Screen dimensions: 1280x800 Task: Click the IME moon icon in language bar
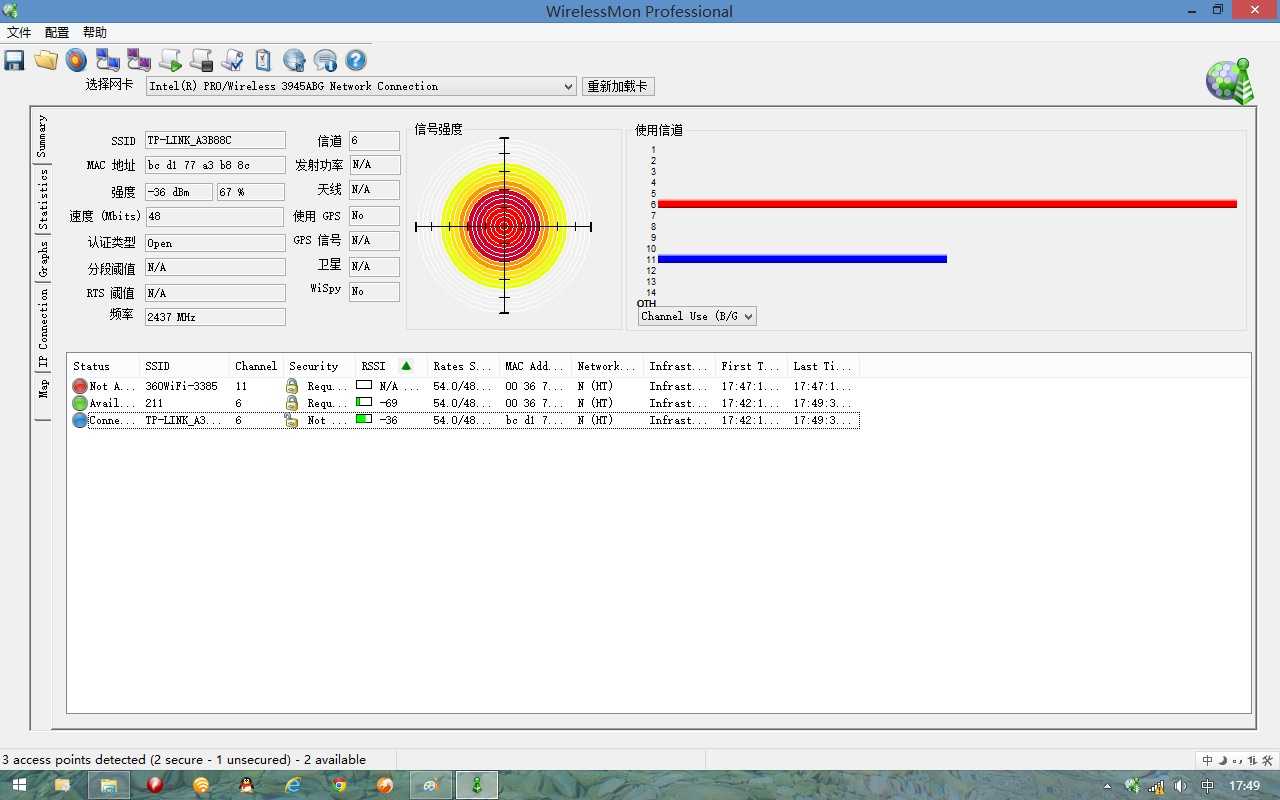[1223, 760]
